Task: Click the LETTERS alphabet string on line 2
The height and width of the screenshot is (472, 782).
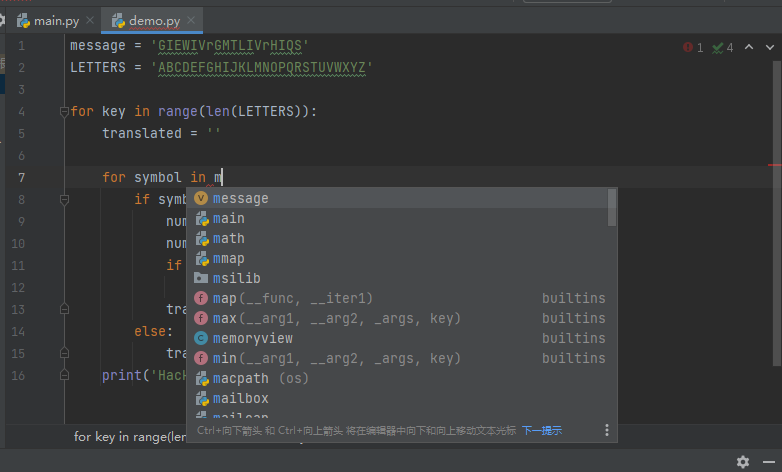Action: click(x=261, y=67)
